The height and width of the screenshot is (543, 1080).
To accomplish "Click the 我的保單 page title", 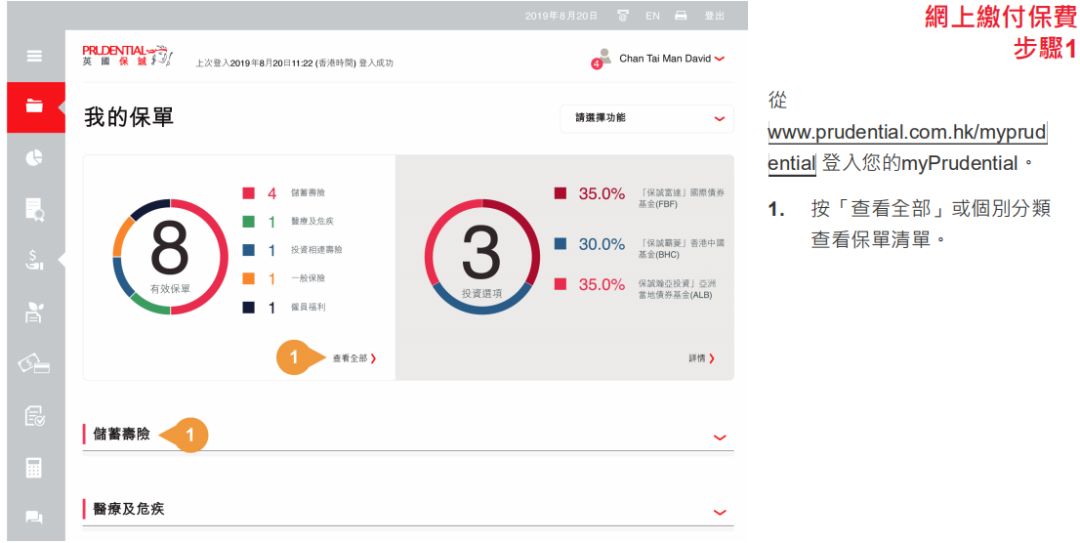I will (129, 117).
